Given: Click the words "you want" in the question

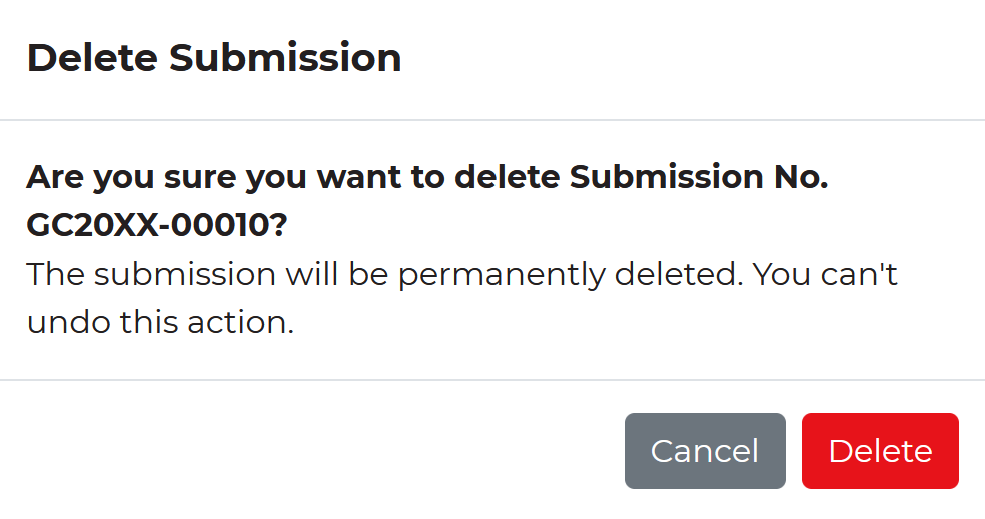Looking at the screenshot, I should coord(314,178).
